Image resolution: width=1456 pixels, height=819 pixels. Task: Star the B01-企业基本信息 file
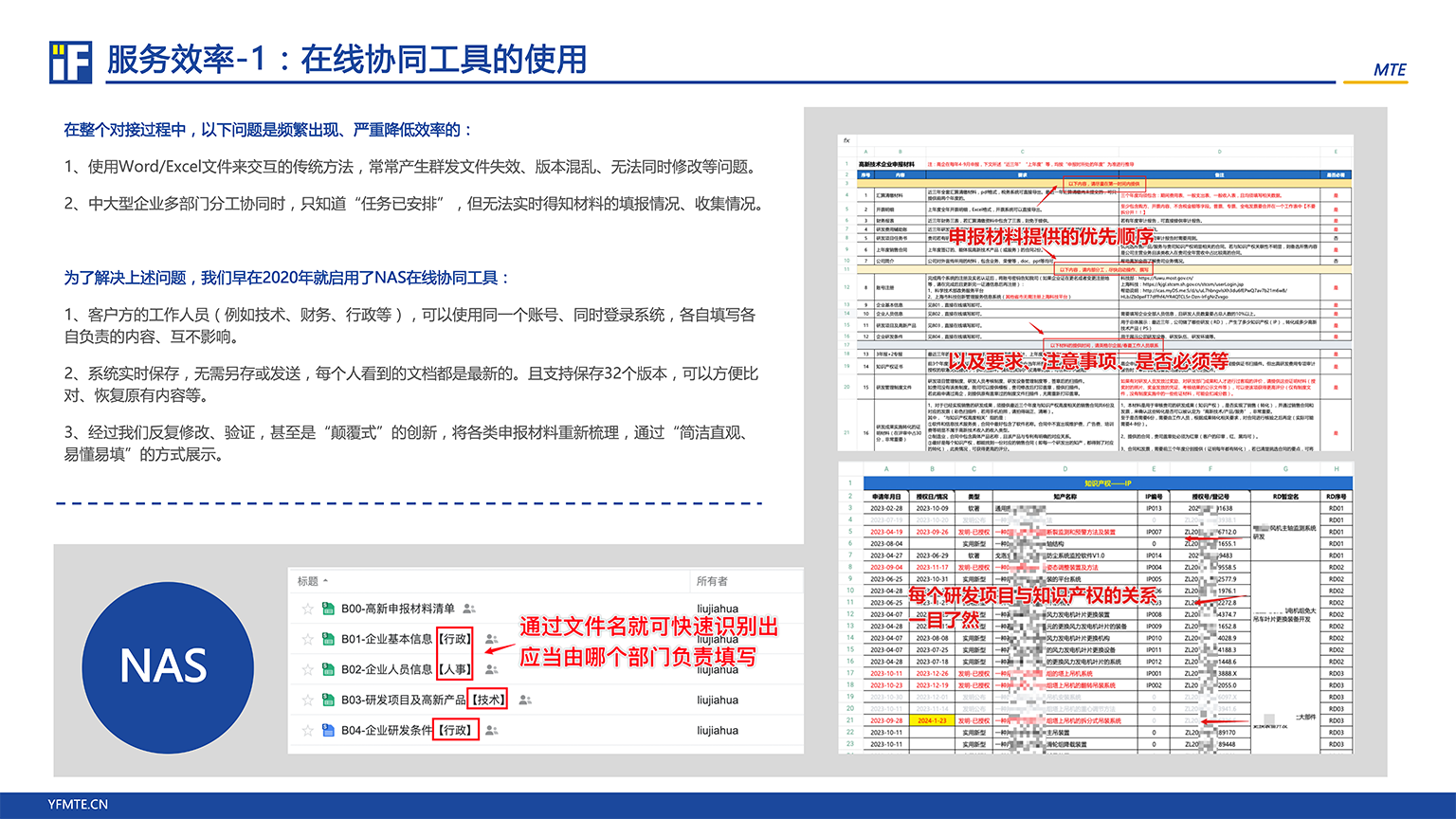click(x=307, y=639)
